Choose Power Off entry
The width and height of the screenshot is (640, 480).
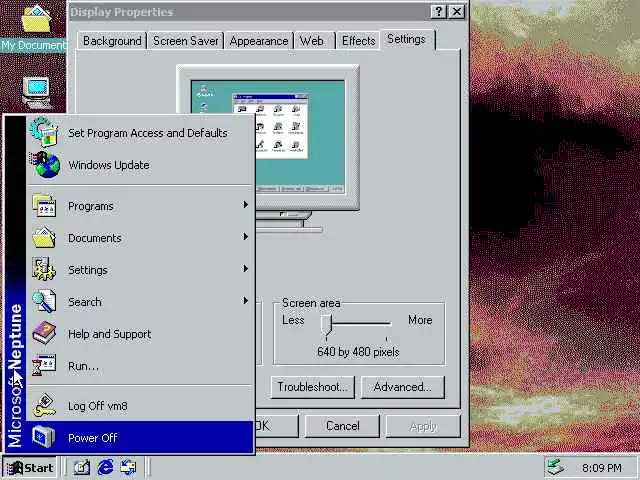click(x=140, y=438)
